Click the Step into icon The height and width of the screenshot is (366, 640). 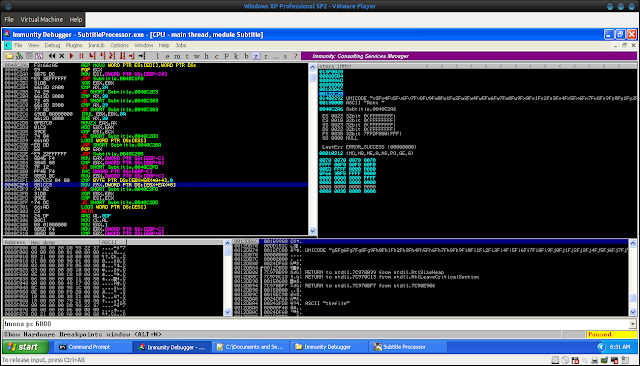coord(92,56)
